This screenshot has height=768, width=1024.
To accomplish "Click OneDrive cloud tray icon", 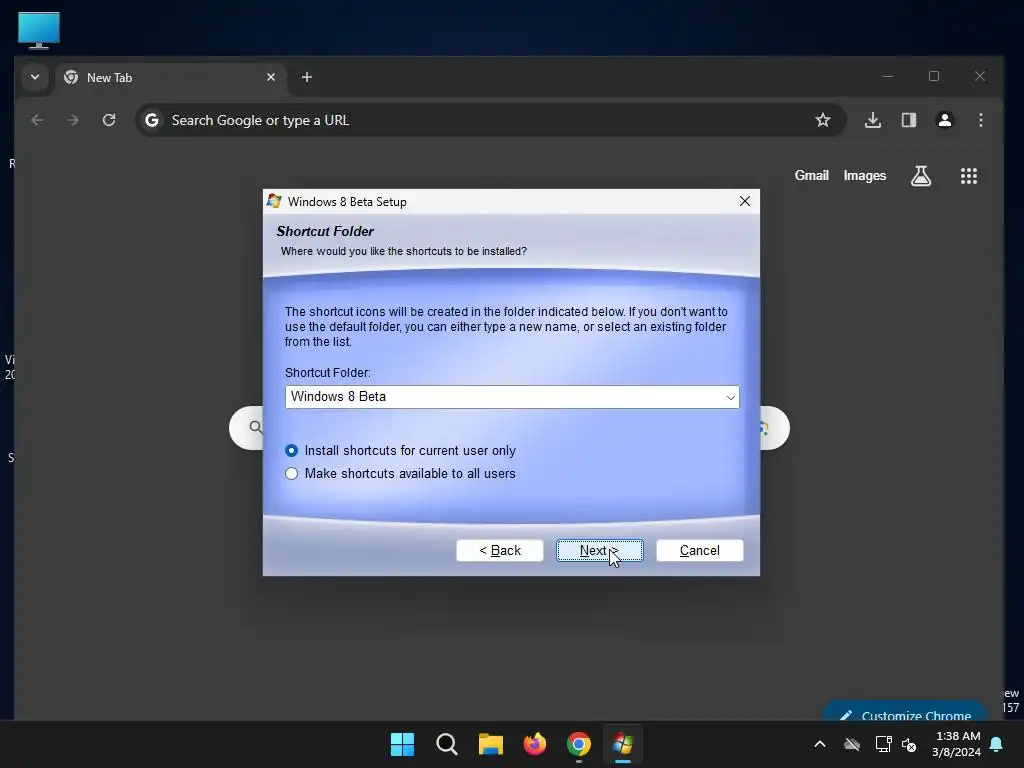I will 852,744.
